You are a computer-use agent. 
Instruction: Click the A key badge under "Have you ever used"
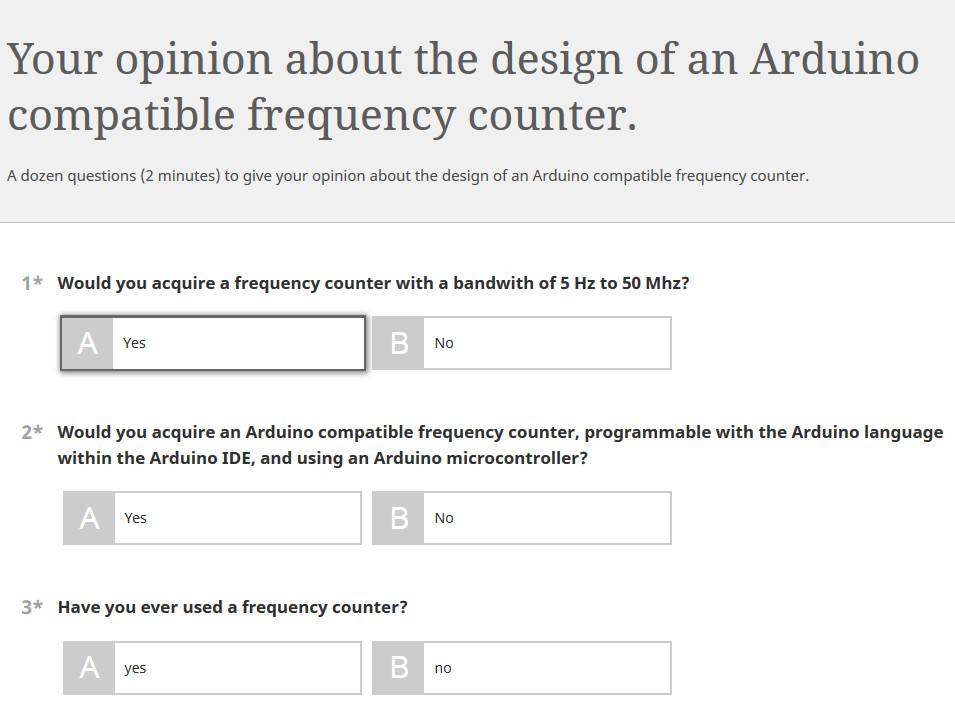[89, 668]
